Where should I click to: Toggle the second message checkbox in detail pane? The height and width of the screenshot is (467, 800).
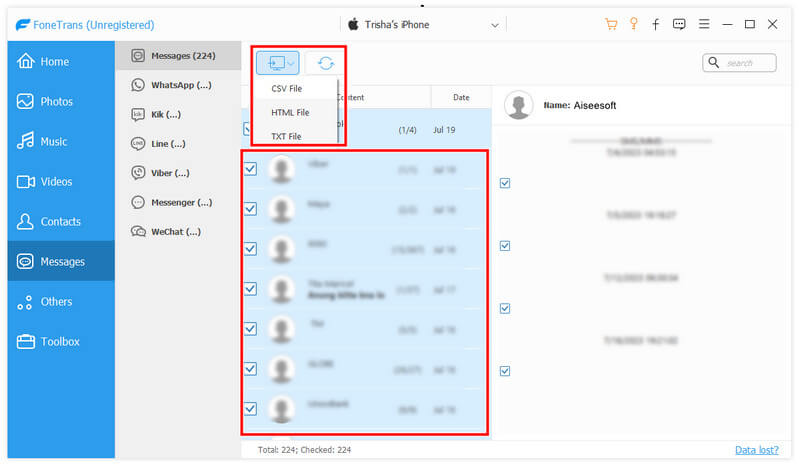click(x=505, y=246)
